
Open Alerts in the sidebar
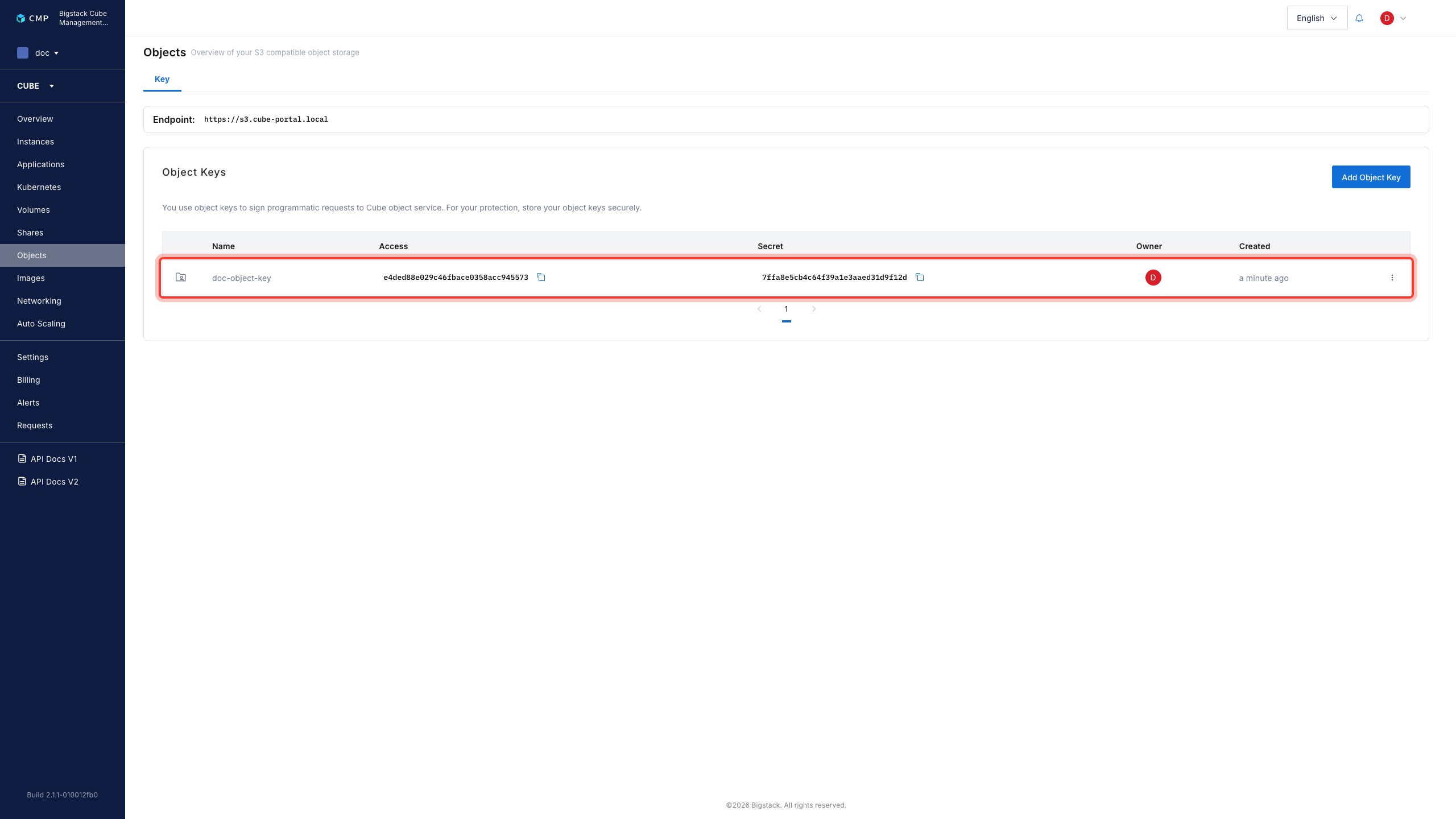point(63,403)
